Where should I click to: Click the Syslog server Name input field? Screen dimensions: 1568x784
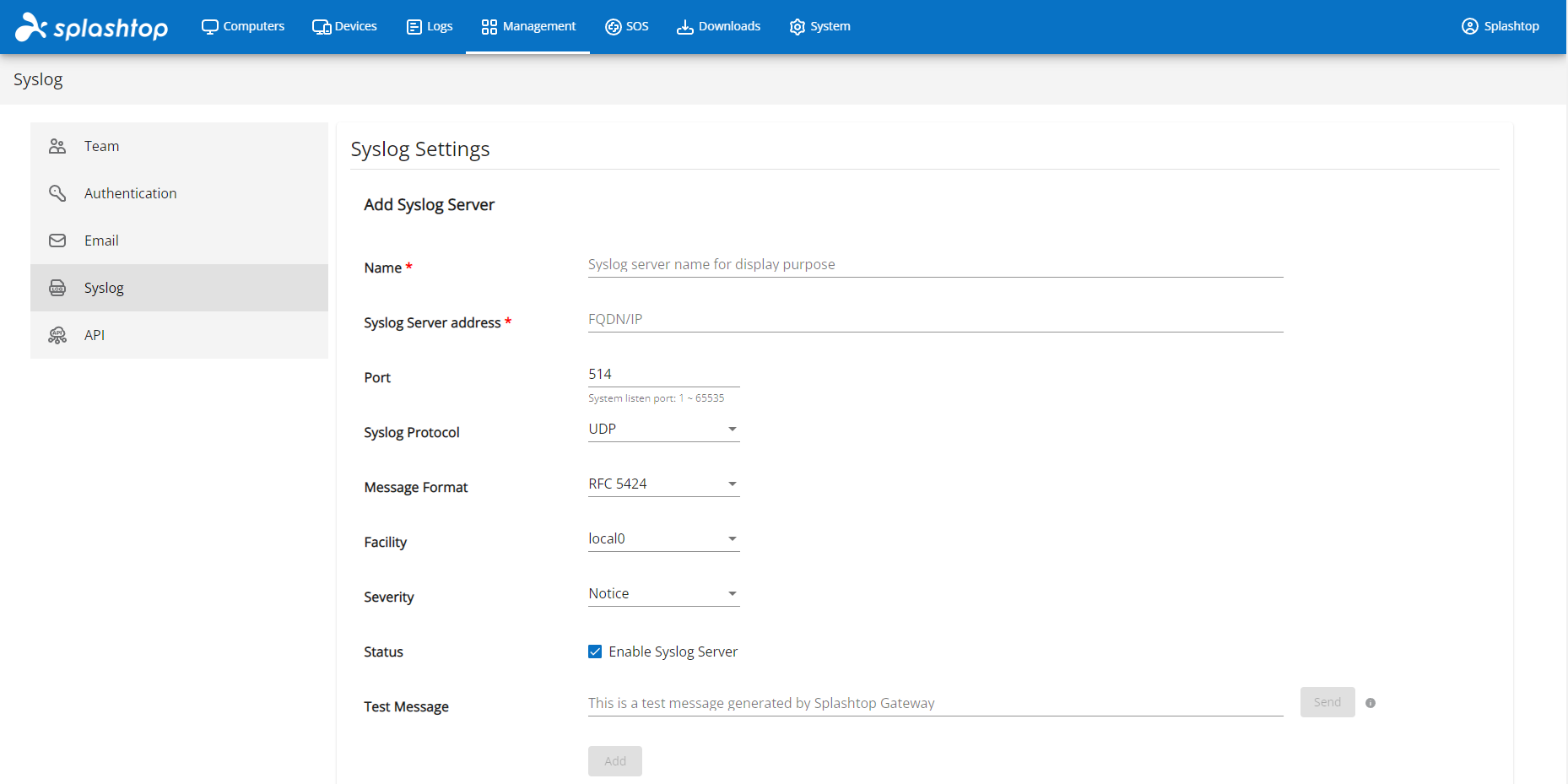928,264
